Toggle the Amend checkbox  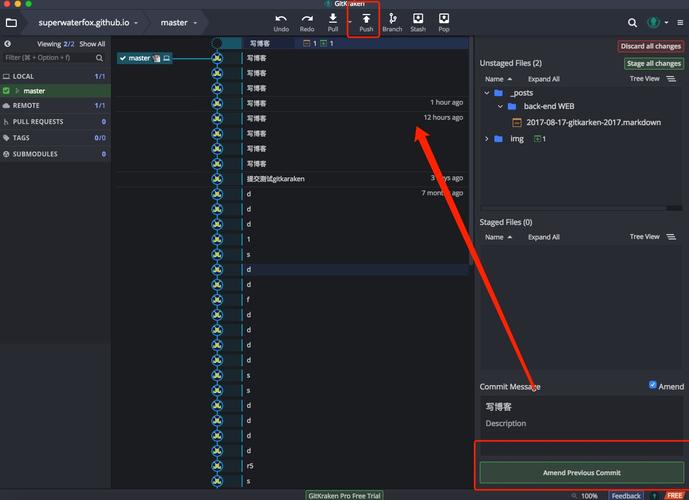tap(653, 385)
